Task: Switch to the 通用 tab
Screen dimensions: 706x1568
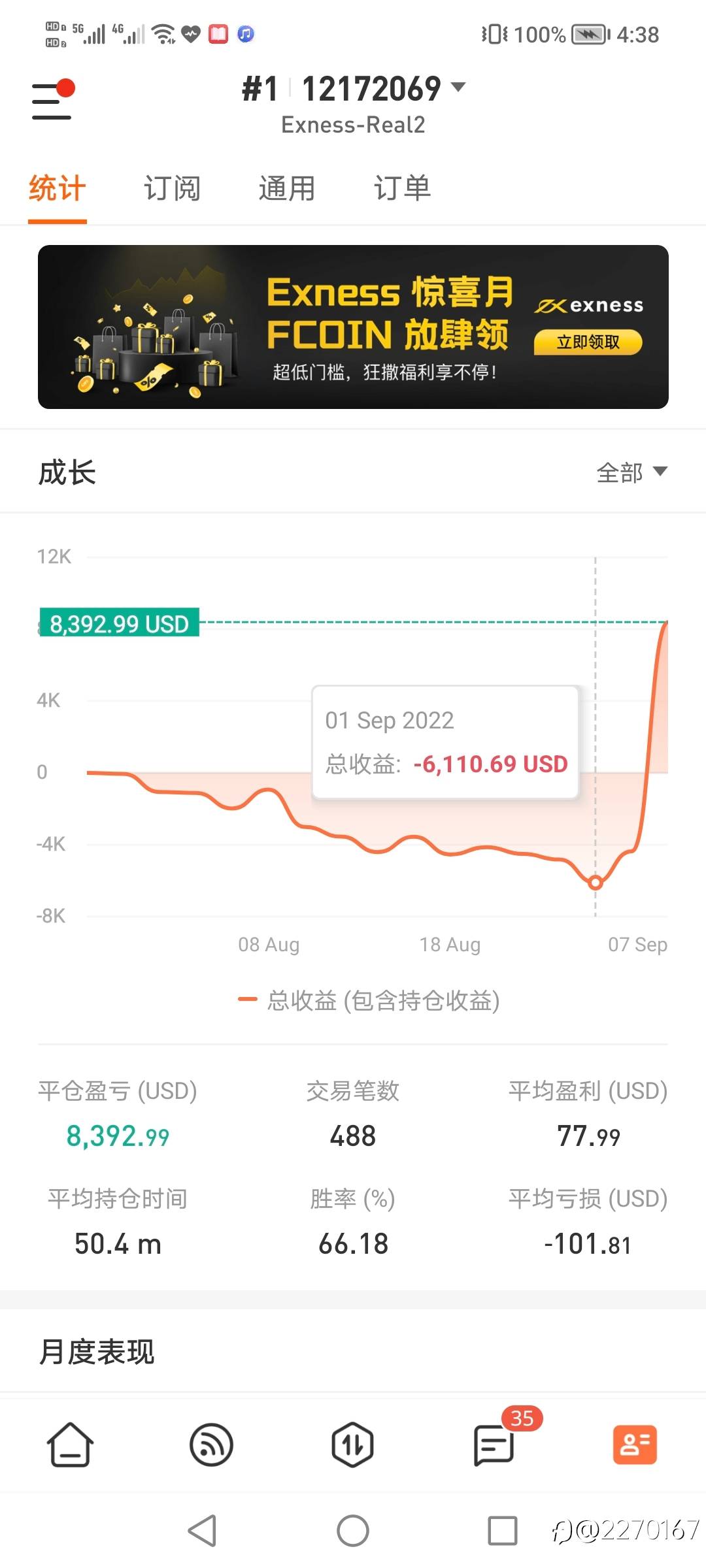Action: pos(287,189)
